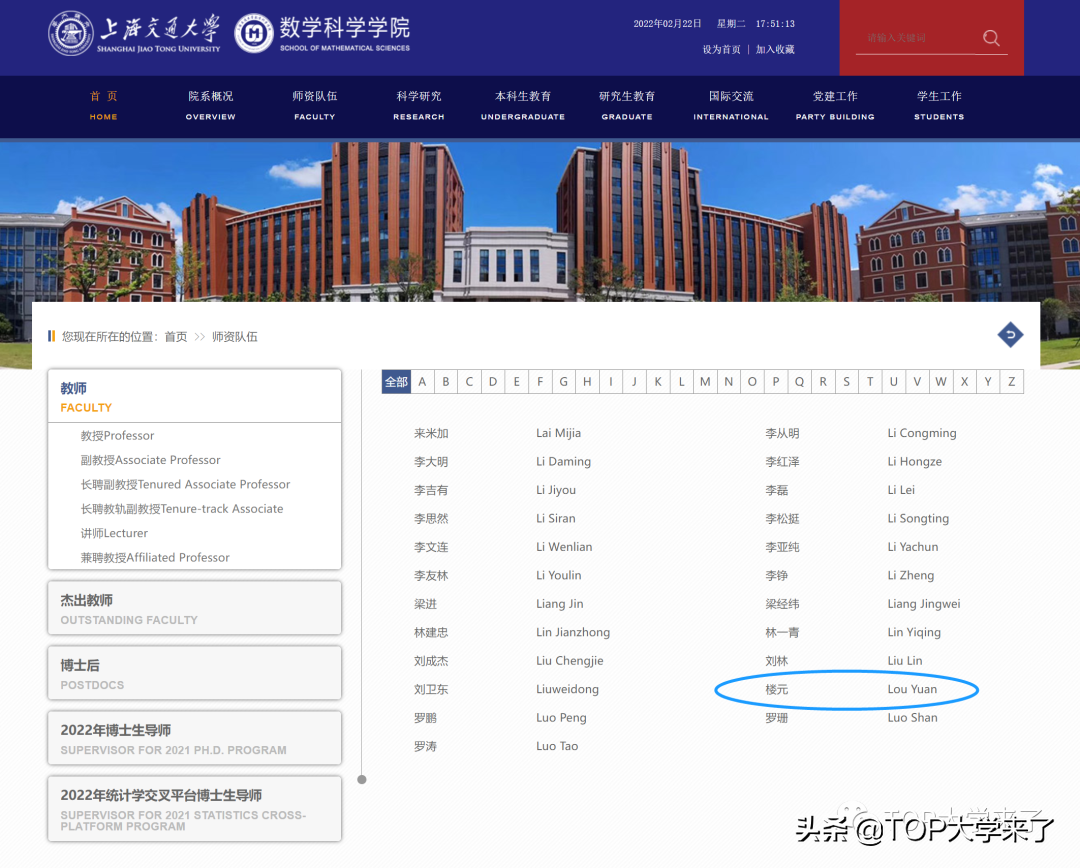
Task: Open the 科学研究 RESEARCH menu
Action: click(x=418, y=106)
